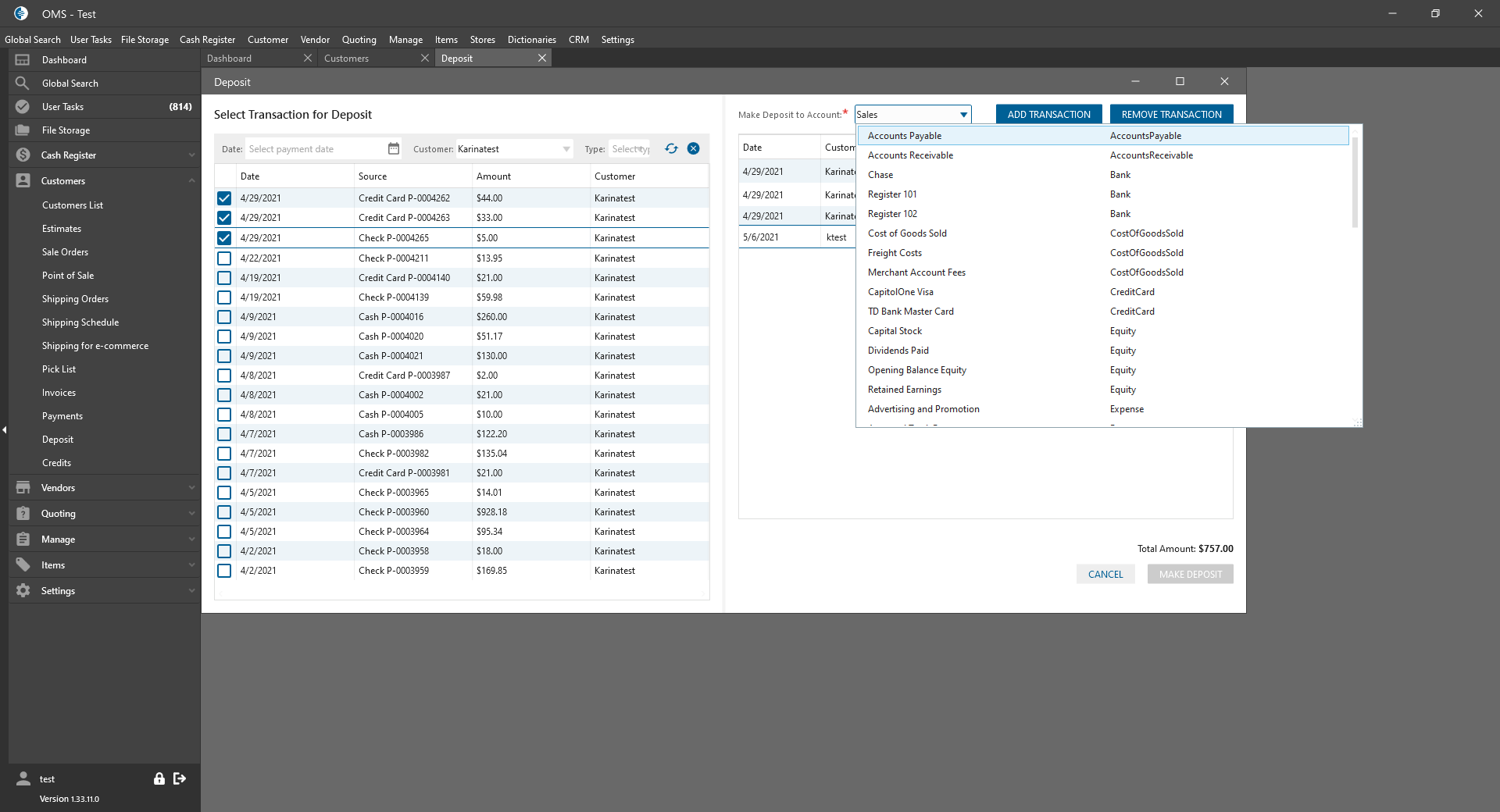Toggle the Make Deposit to Account dropdown arrow
Viewport: 1500px width, 812px height.
(x=963, y=115)
